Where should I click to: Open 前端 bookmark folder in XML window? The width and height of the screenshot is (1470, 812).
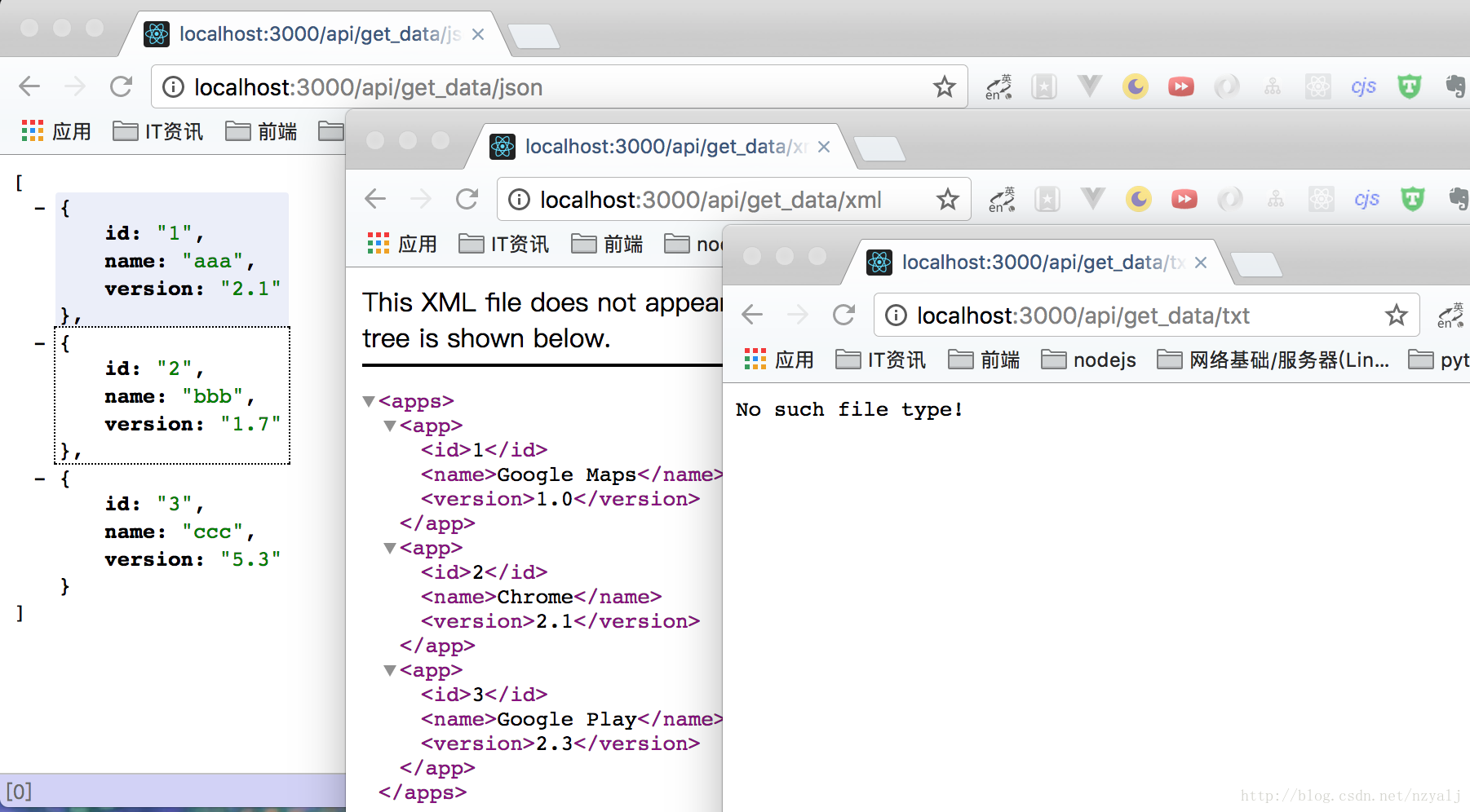pyautogui.click(x=607, y=244)
